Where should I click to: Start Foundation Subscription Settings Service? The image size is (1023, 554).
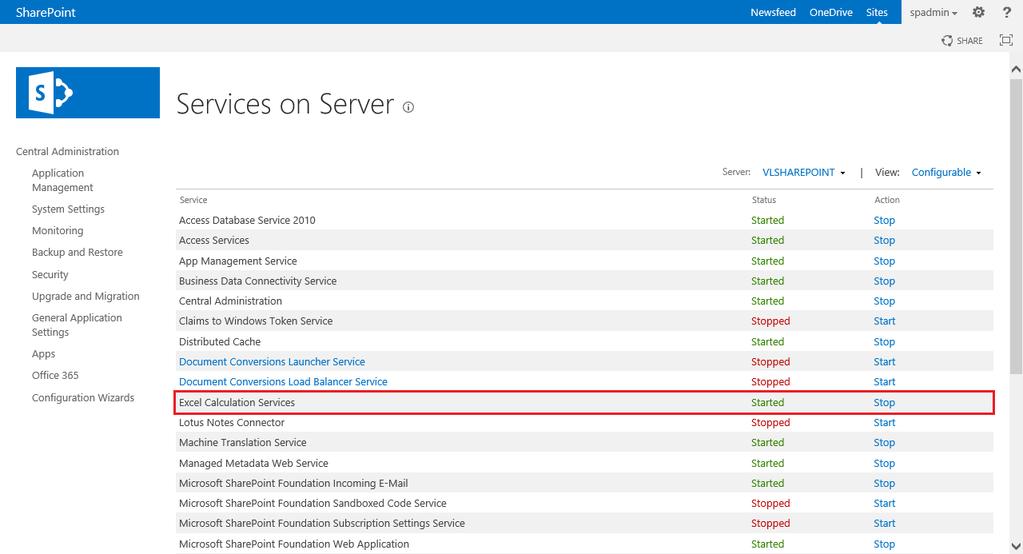884,523
